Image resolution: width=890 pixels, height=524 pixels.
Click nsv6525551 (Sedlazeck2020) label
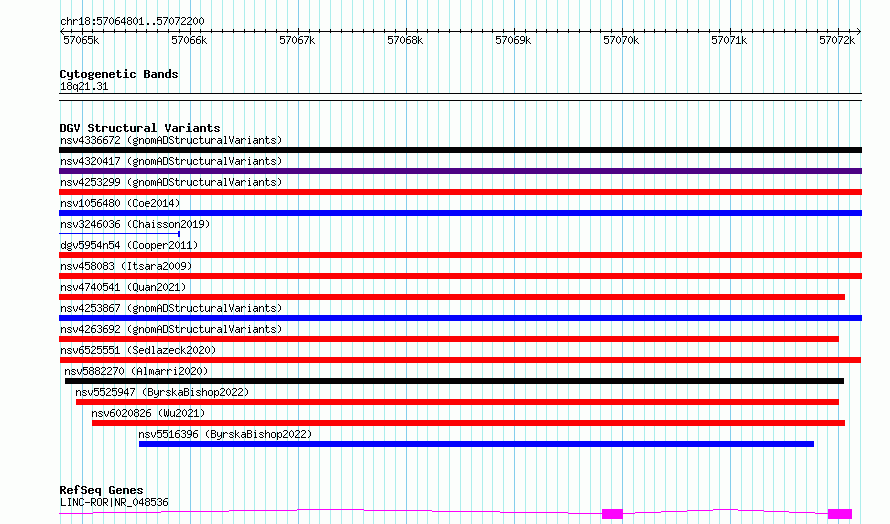[138, 350]
